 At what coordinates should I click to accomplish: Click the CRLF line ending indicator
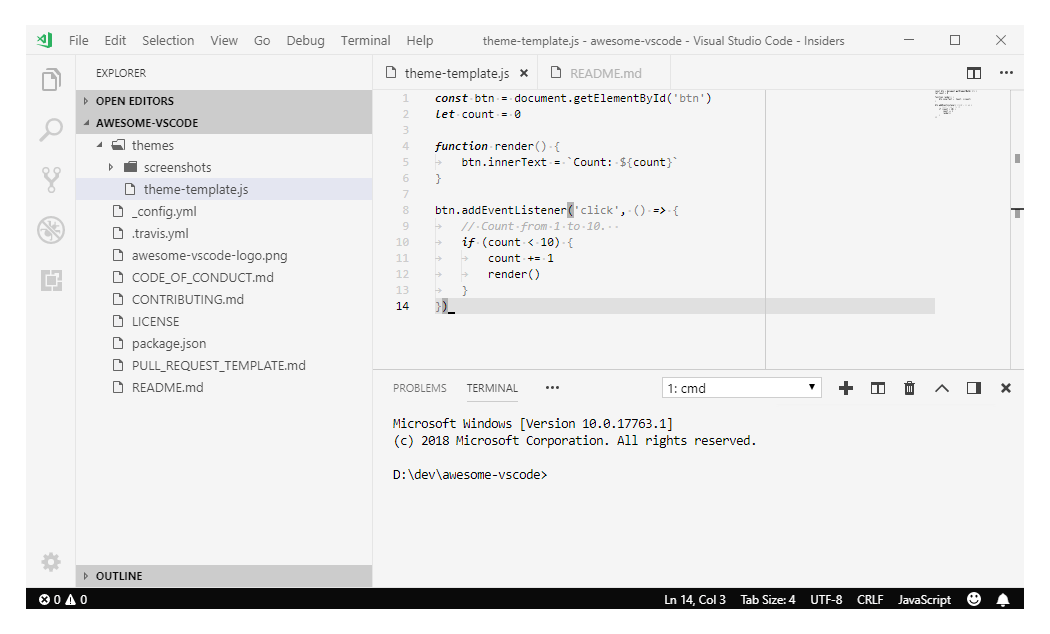coord(869,599)
